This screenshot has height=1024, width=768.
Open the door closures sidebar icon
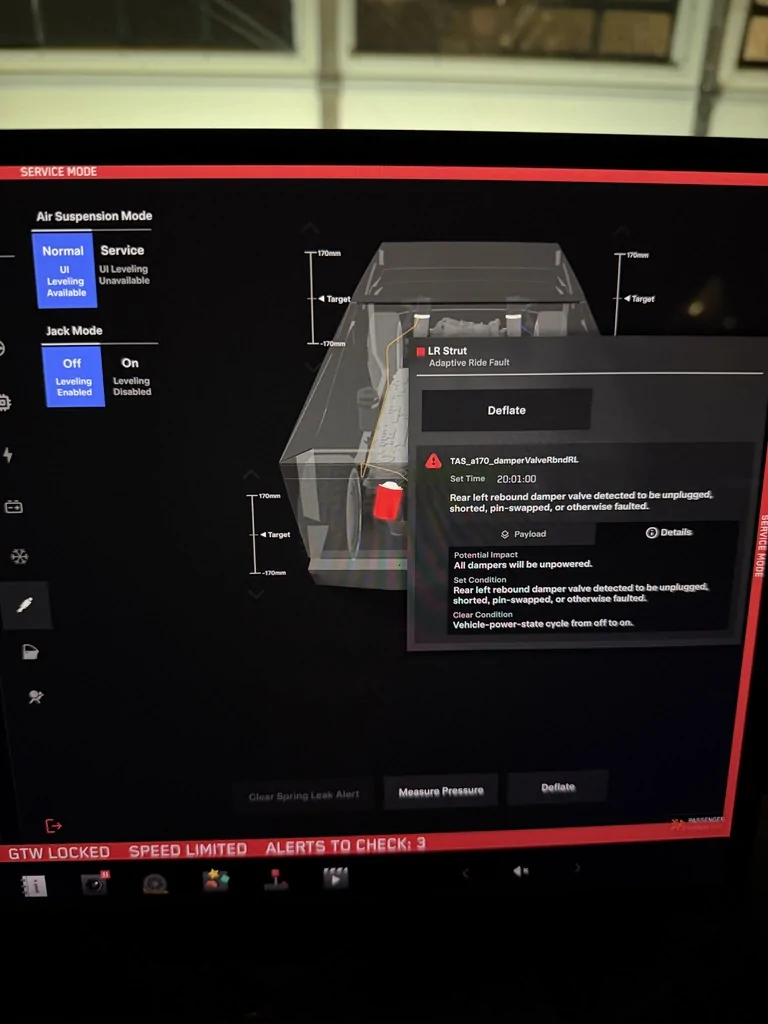[x=30, y=652]
